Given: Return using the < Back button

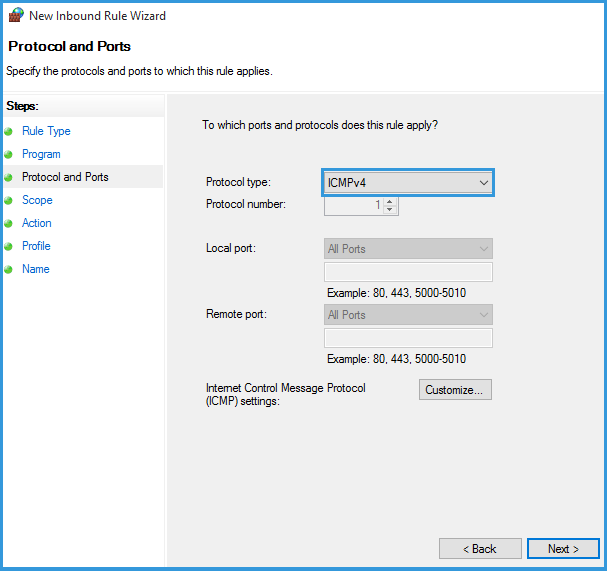Looking at the screenshot, I should point(480,549).
